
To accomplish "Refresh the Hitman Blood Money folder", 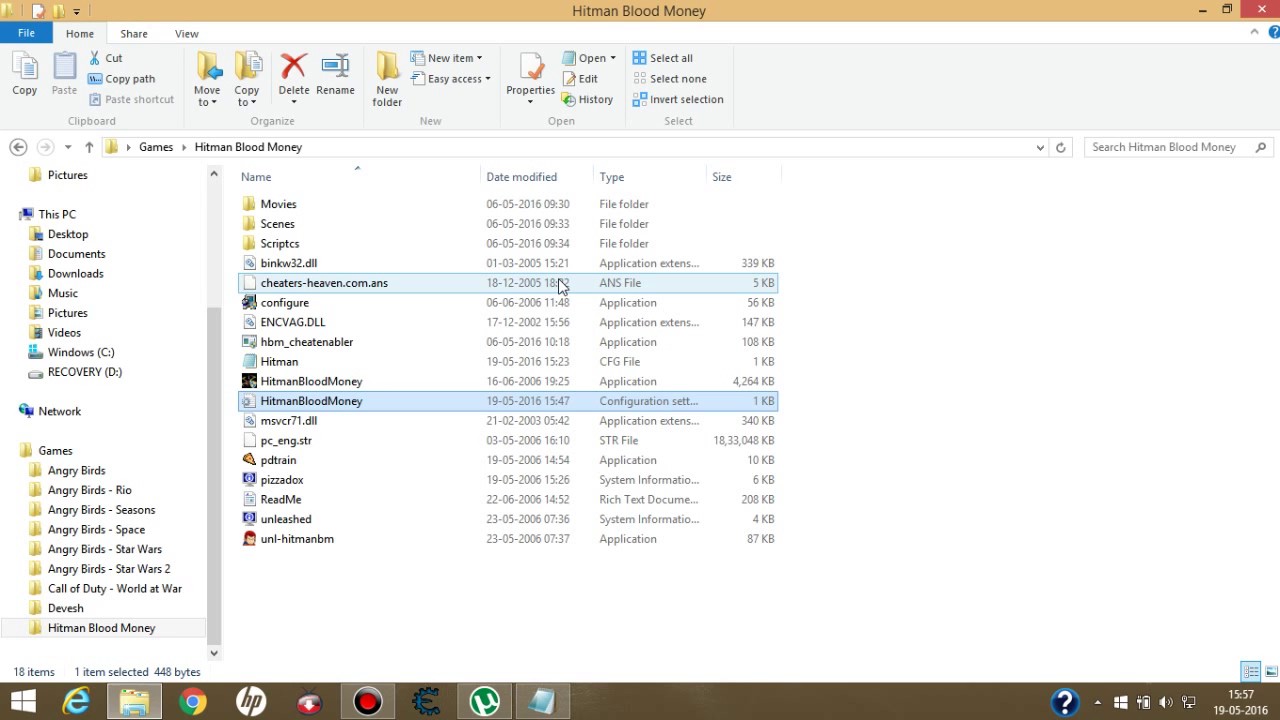I will click(x=1061, y=147).
